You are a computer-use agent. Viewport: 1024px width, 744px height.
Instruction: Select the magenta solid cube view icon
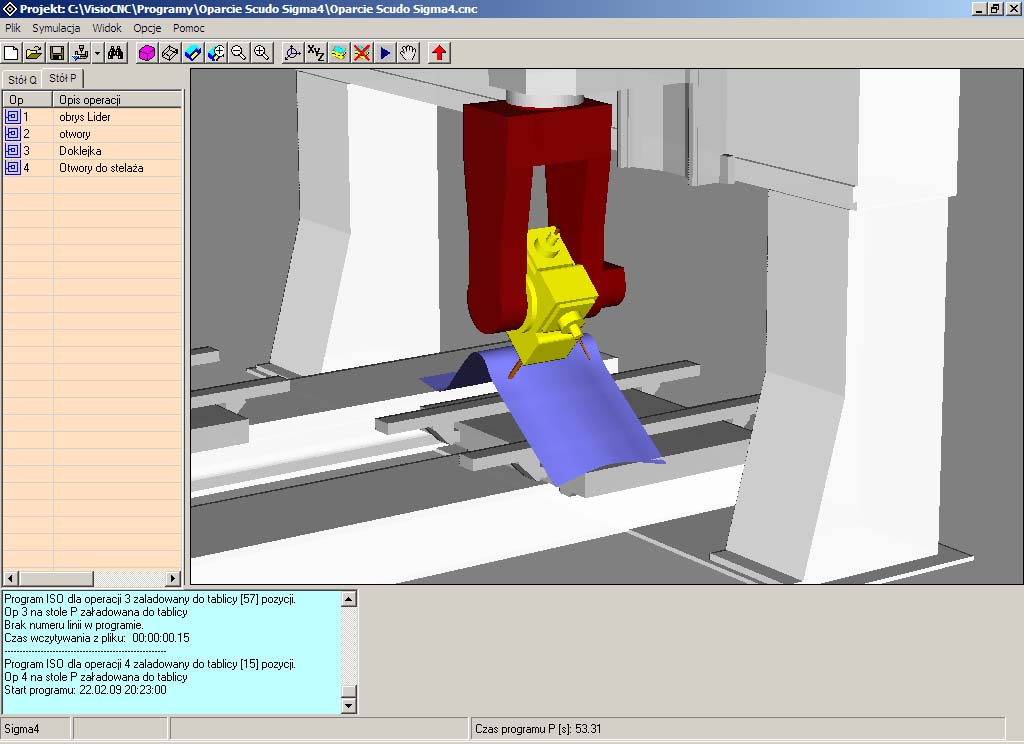click(147, 52)
